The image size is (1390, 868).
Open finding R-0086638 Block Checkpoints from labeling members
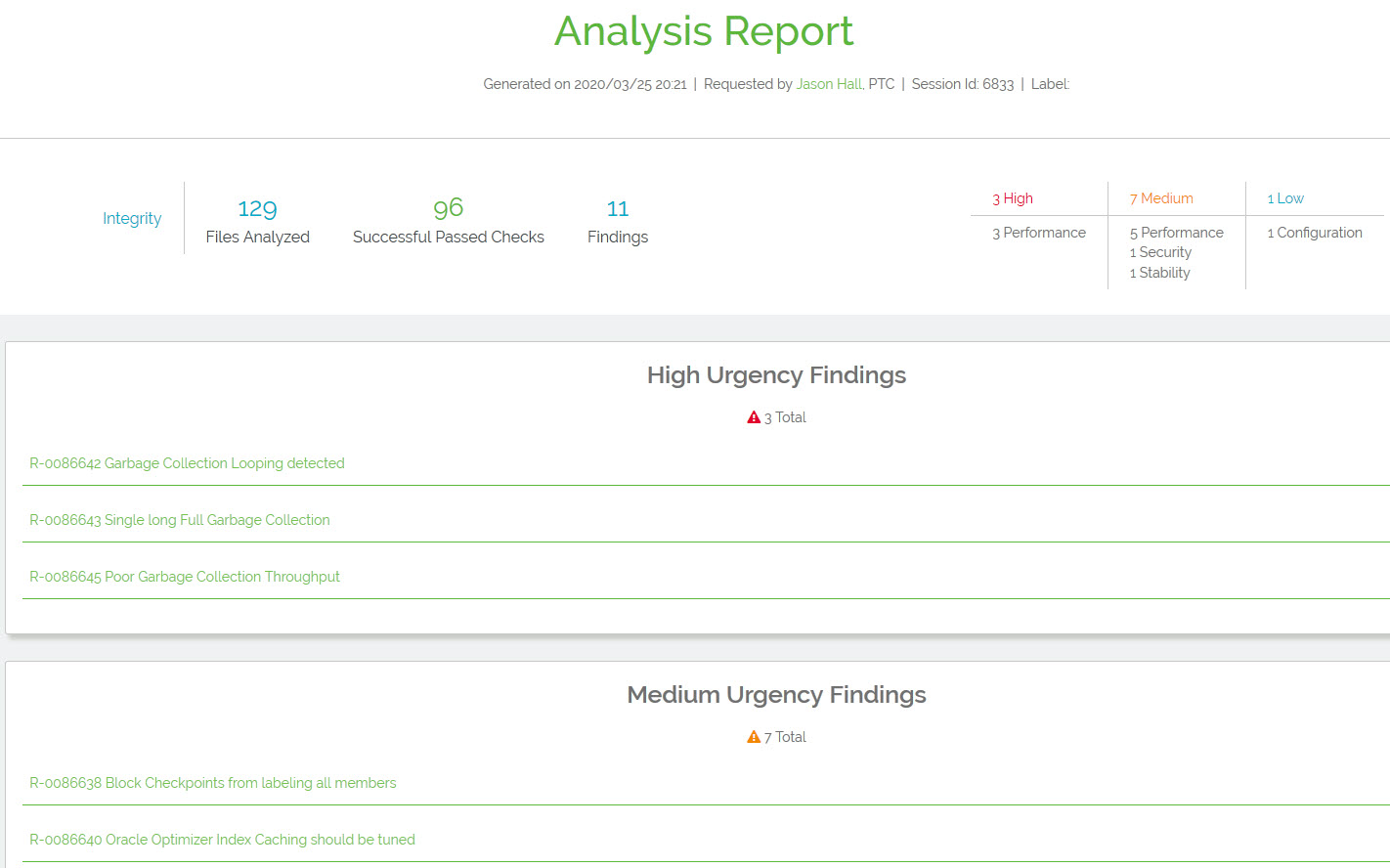pyautogui.click(x=212, y=782)
